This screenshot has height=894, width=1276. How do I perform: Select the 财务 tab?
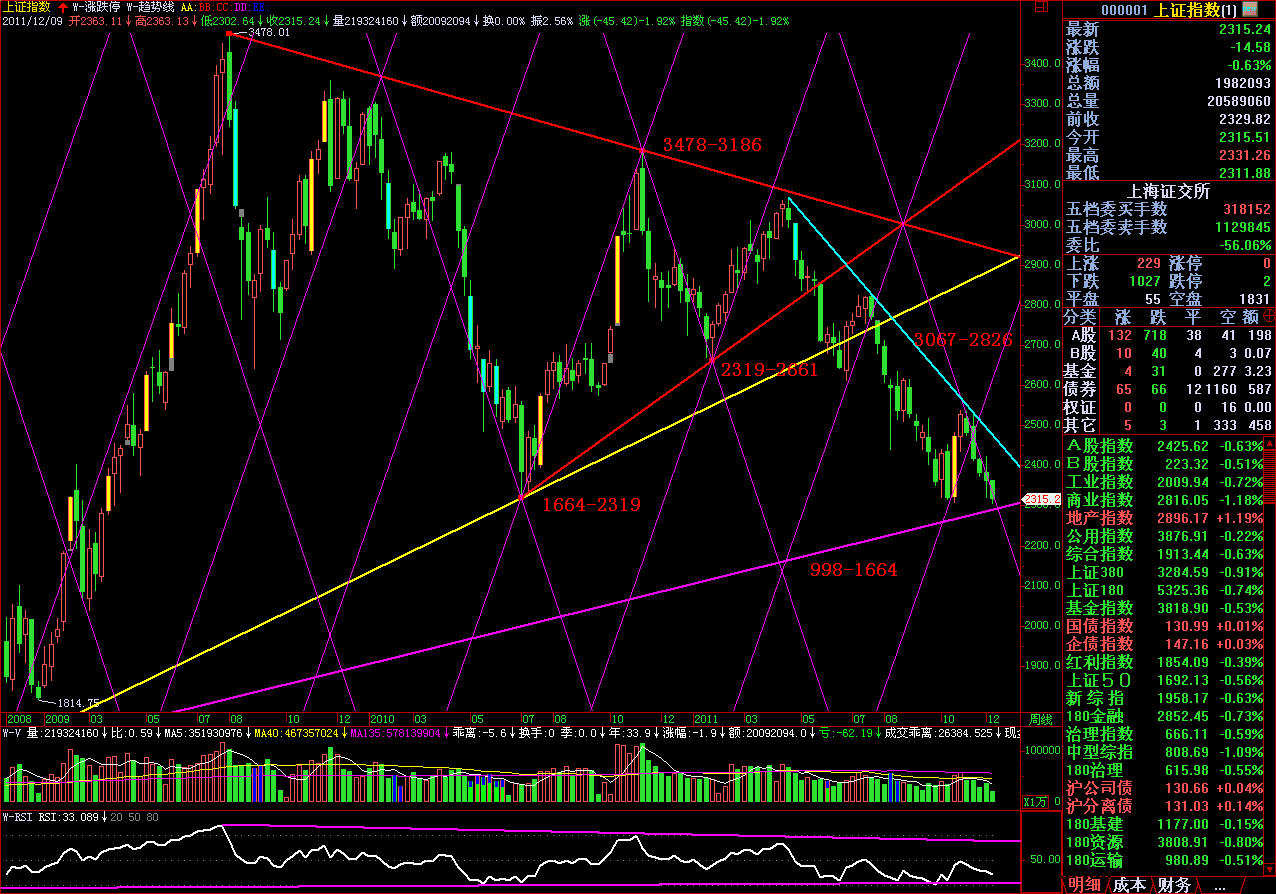(x=1175, y=885)
